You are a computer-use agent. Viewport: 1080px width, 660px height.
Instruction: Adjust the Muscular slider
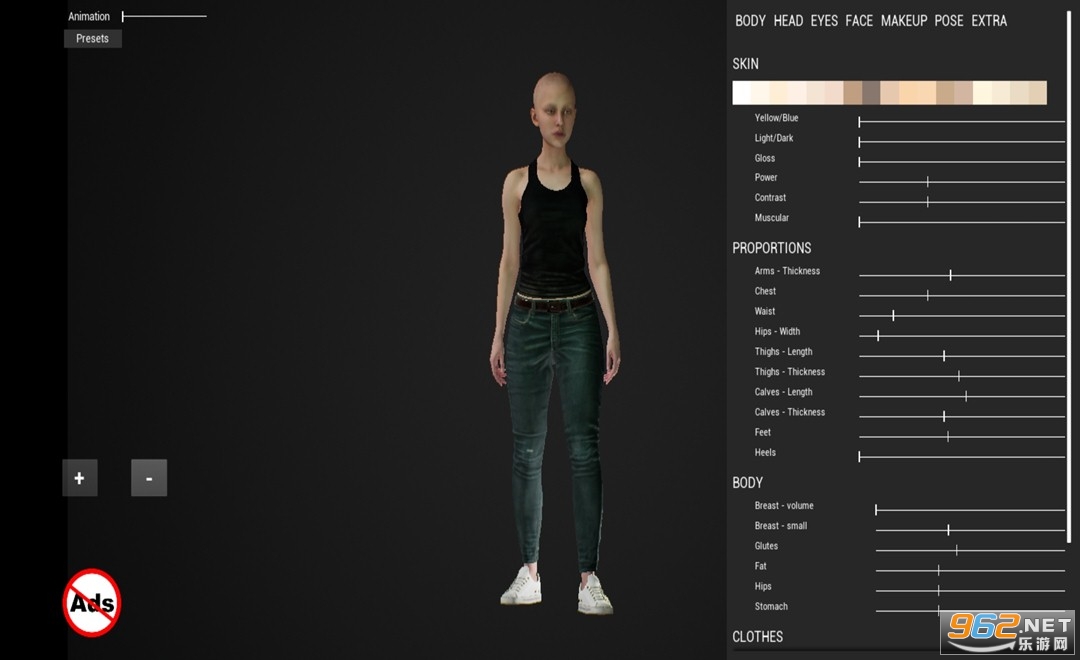tap(962, 222)
